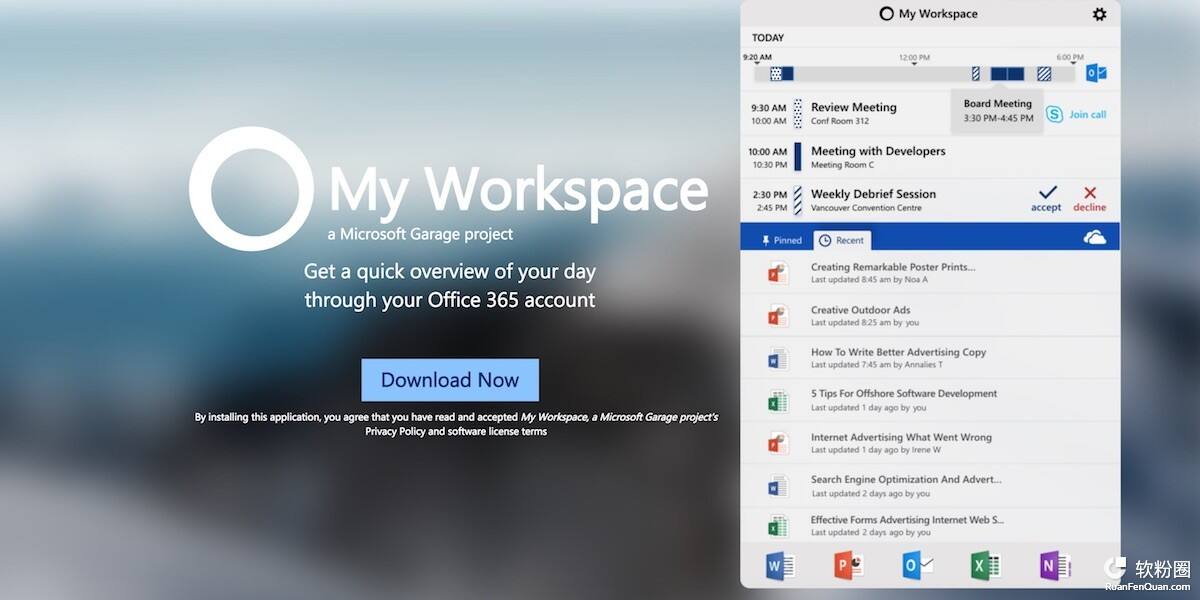Open the Privacy Policy link
This screenshot has height=600, width=1200.
[x=394, y=432]
